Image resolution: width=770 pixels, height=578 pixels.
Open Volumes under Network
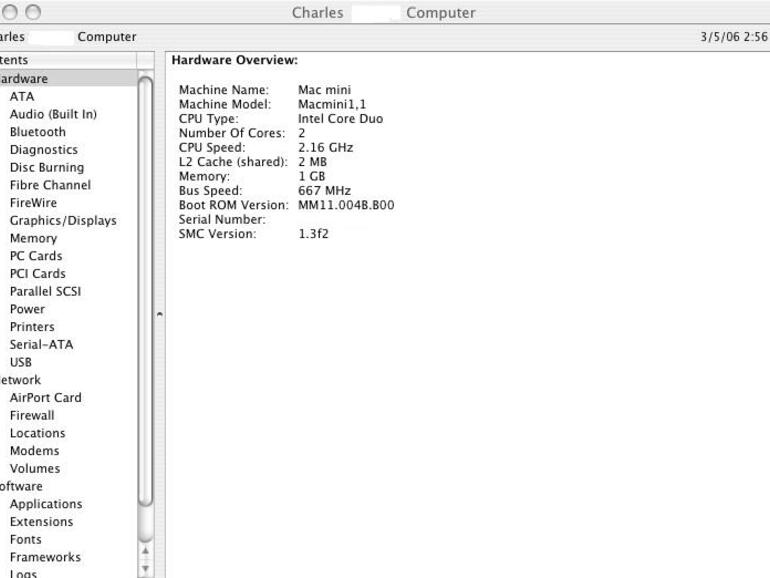coord(35,468)
